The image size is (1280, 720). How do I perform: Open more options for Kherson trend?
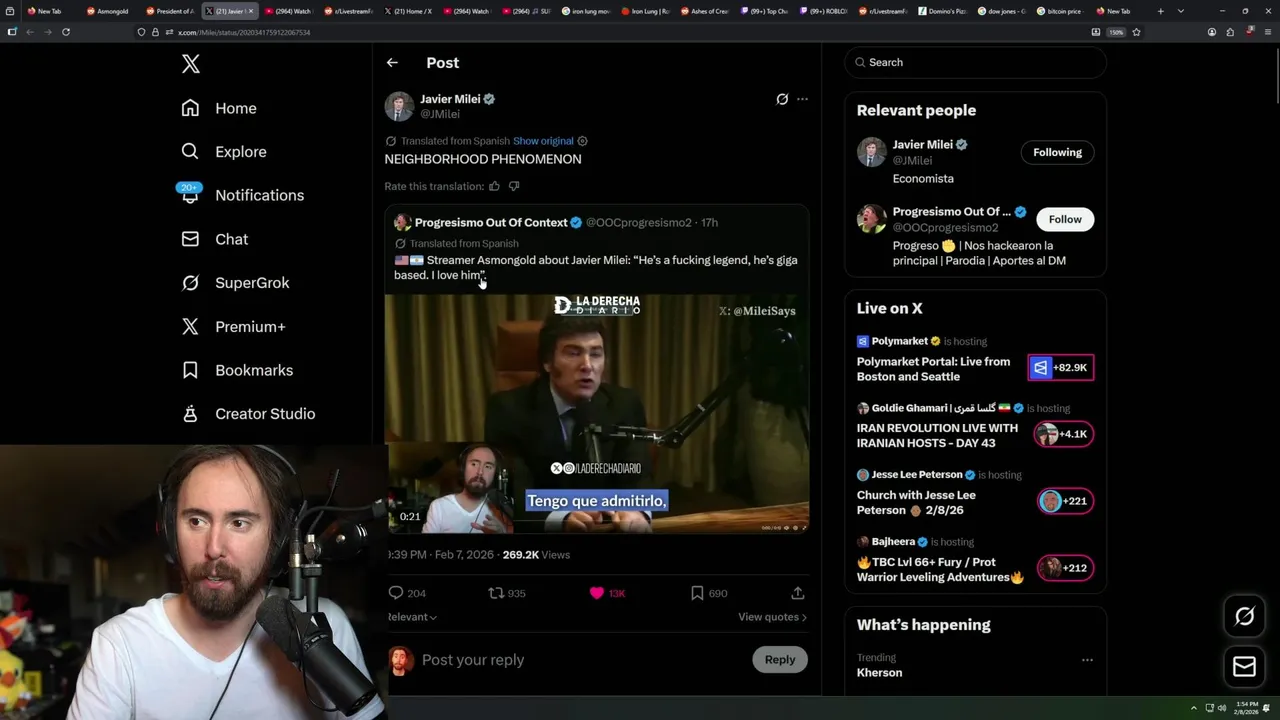click(x=1087, y=660)
